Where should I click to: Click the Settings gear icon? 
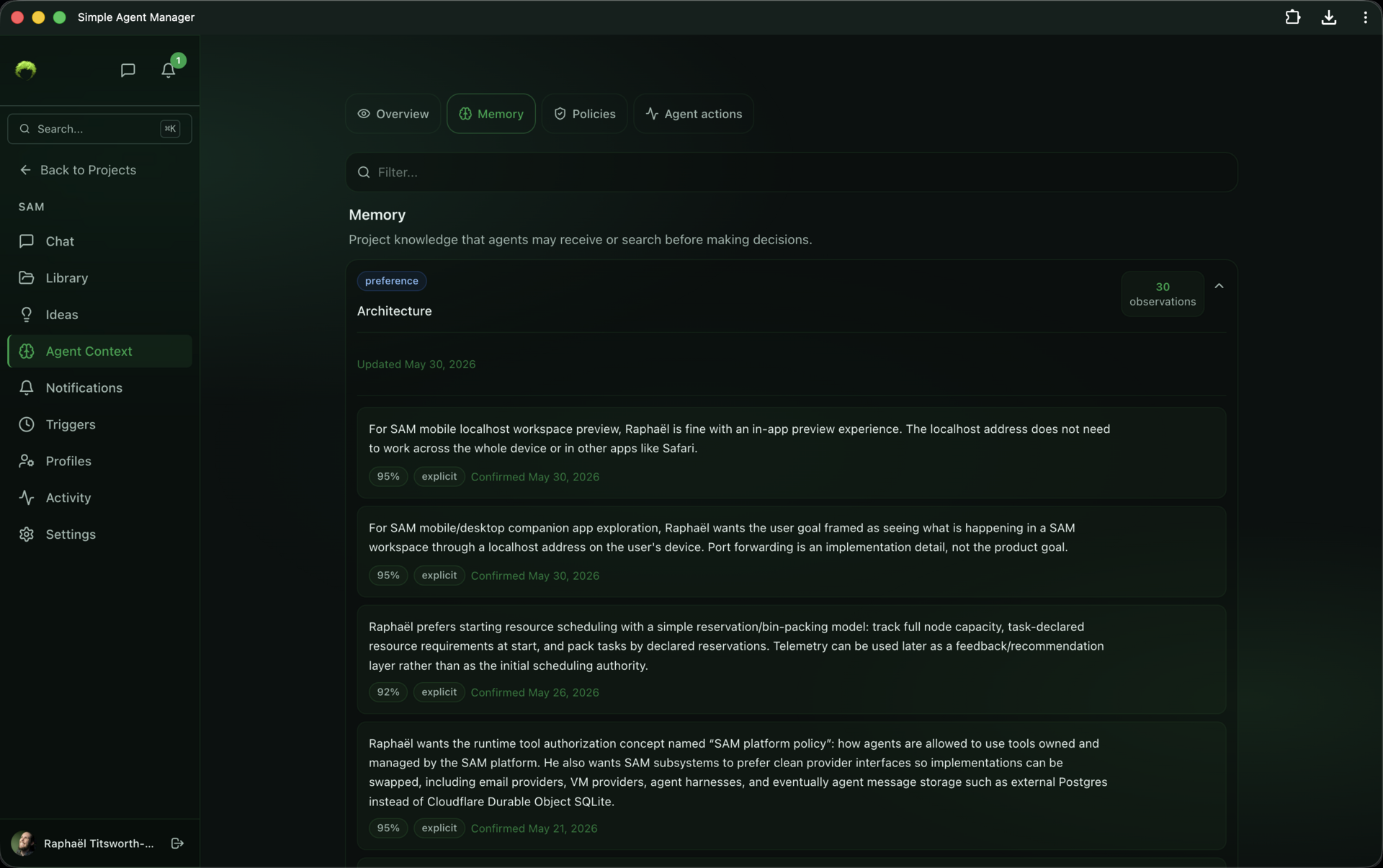coord(27,534)
